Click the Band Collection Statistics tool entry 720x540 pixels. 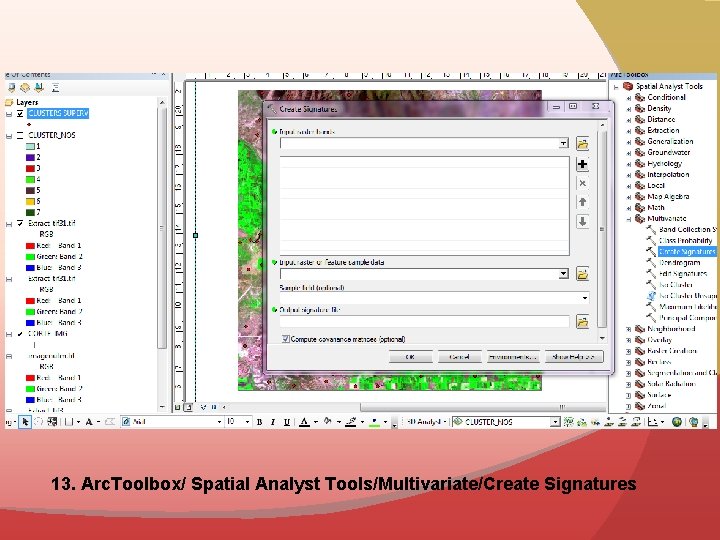pyautogui.click(x=687, y=229)
